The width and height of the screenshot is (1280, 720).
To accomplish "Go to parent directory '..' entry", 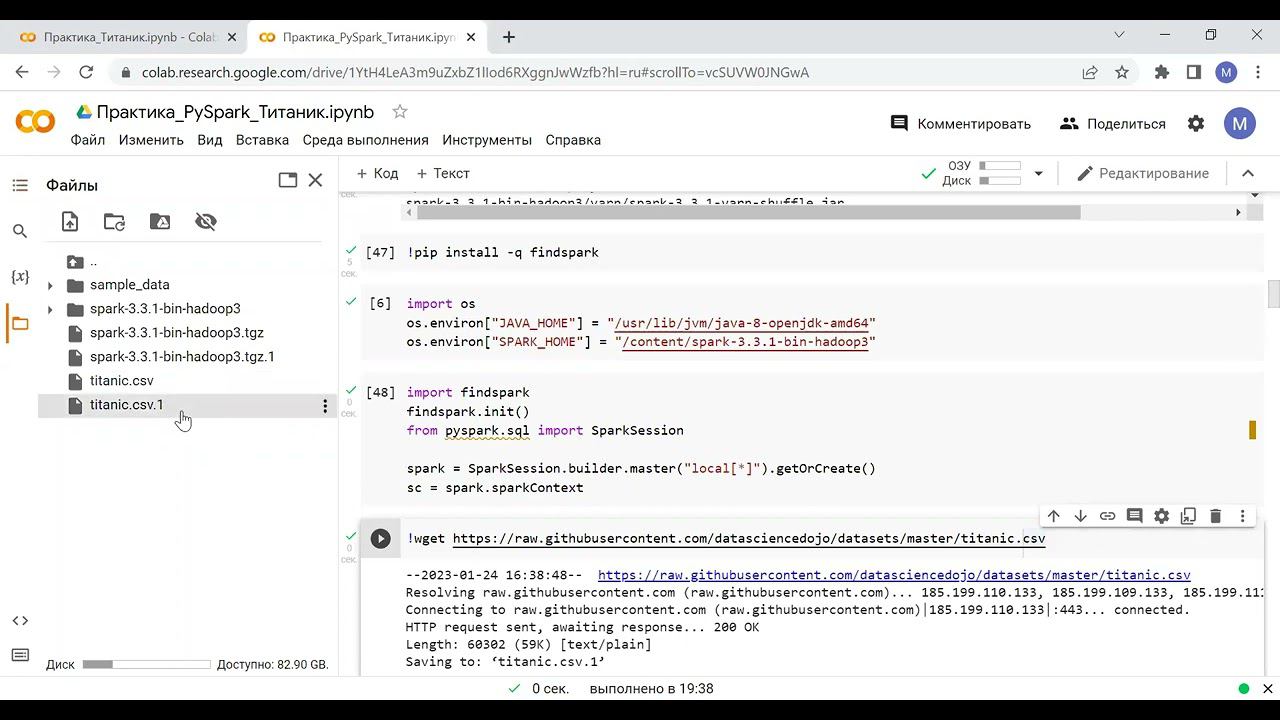I will pyautogui.click(x=93, y=262).
